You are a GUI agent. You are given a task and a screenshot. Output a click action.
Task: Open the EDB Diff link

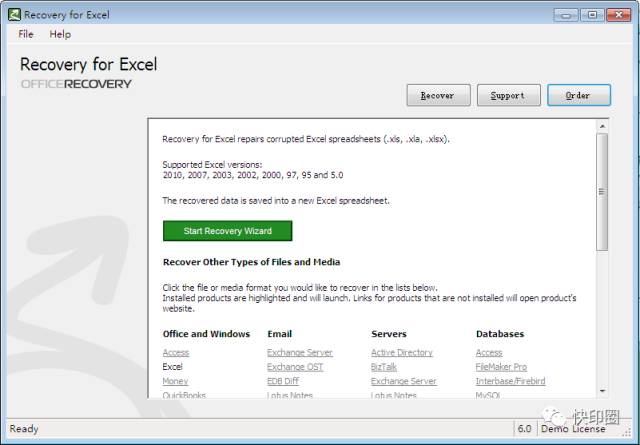coord(283,381)
